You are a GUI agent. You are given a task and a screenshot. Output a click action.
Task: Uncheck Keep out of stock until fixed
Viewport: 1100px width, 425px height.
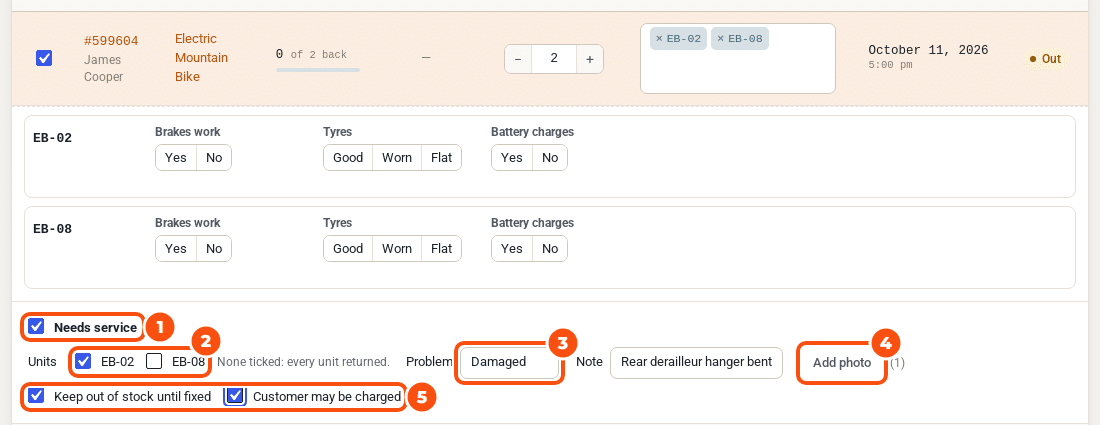tap(36, 396)
